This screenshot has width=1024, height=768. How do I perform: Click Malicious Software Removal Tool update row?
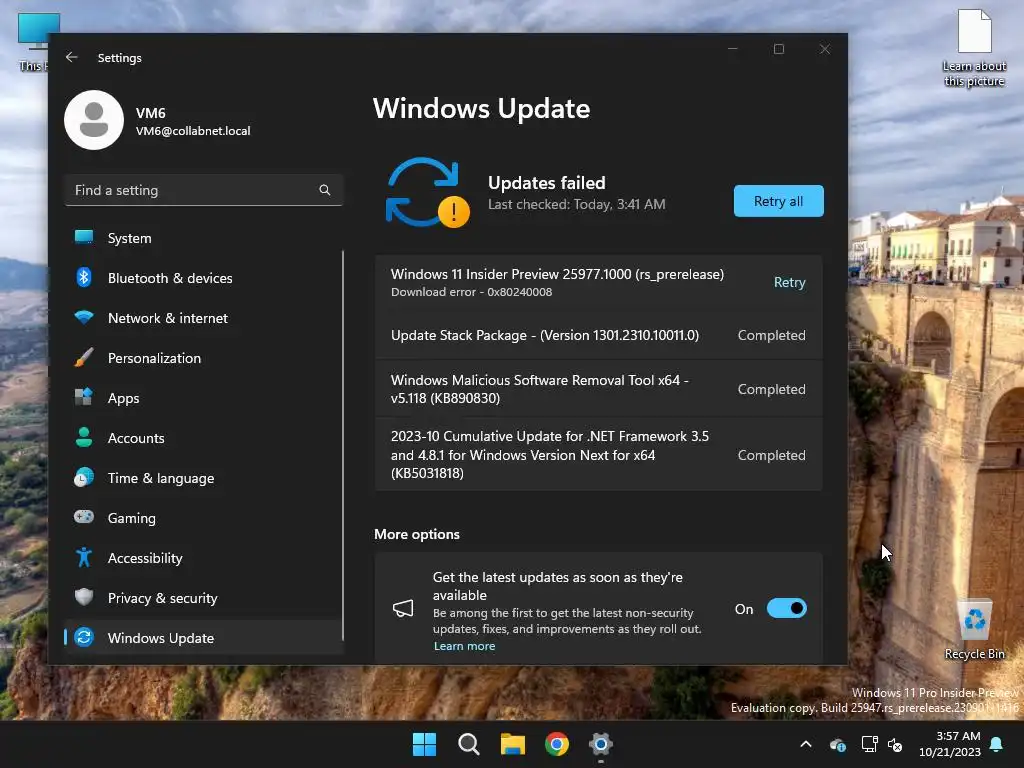click(x=598, y=389)
